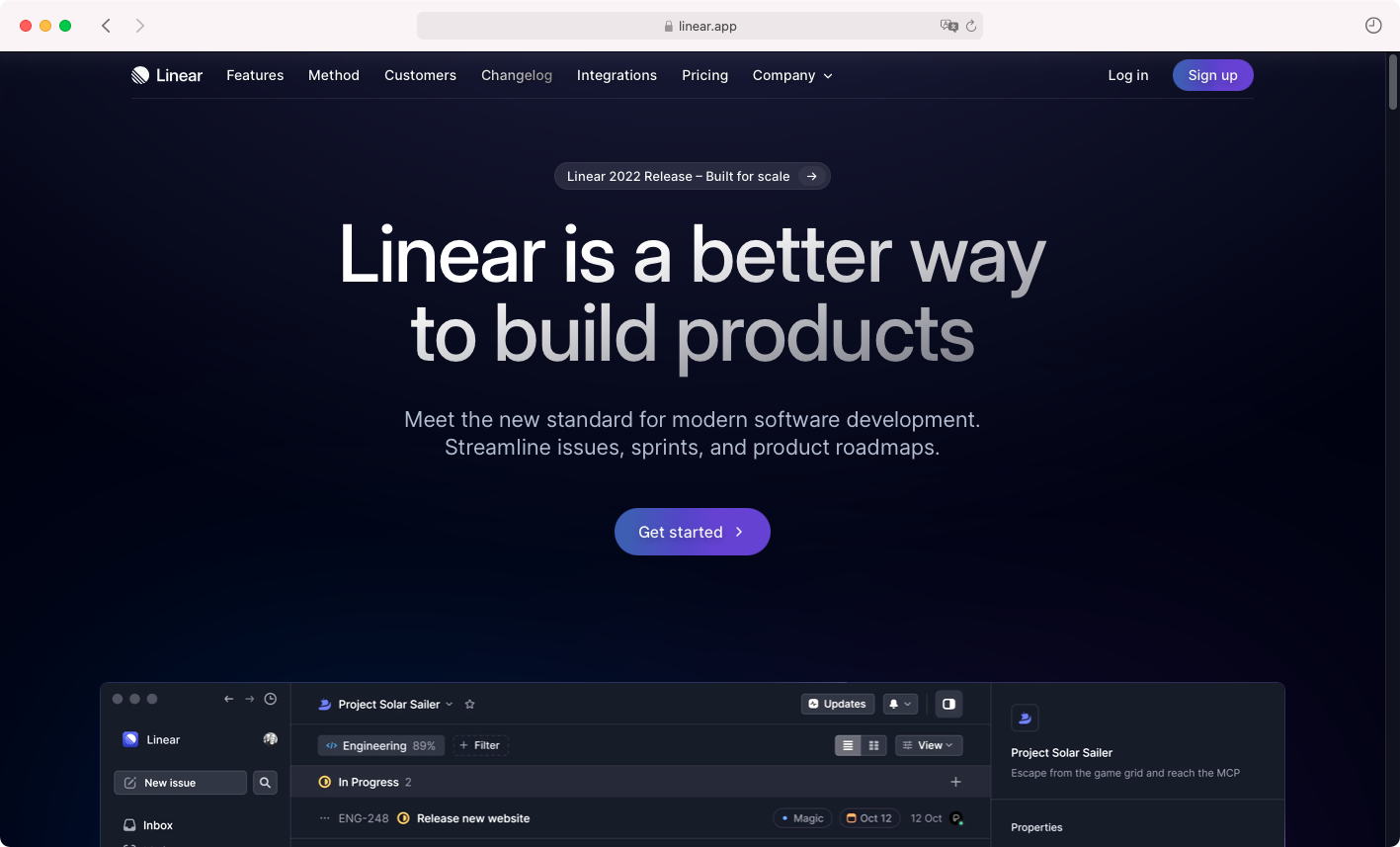Click the Properties heading in the details panel

click(1036, 827)
